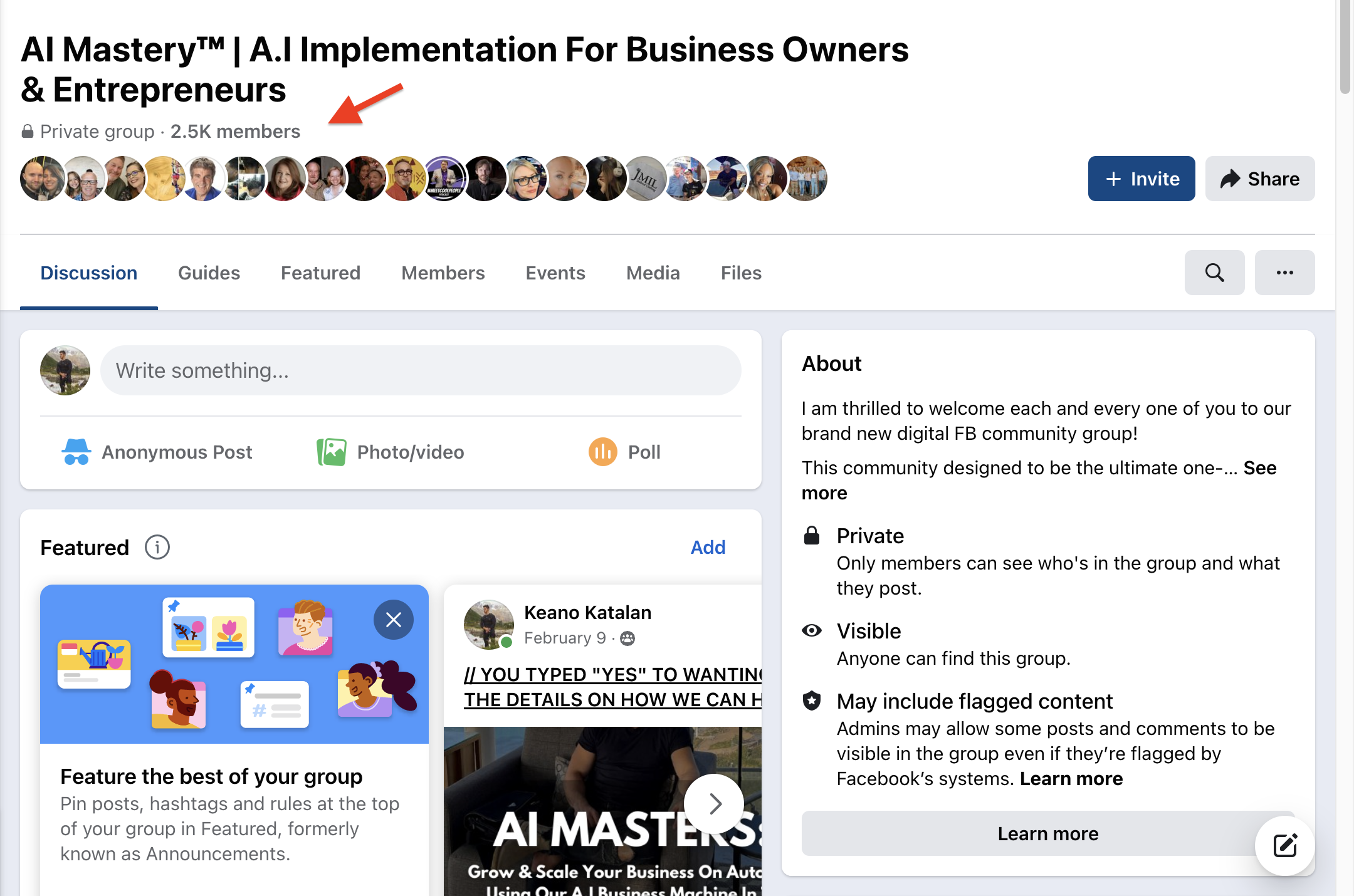The width and height of the screenshot is (1354, 896).
Task: Click the next arrow on Featured carousel
Action: point(714,804)
